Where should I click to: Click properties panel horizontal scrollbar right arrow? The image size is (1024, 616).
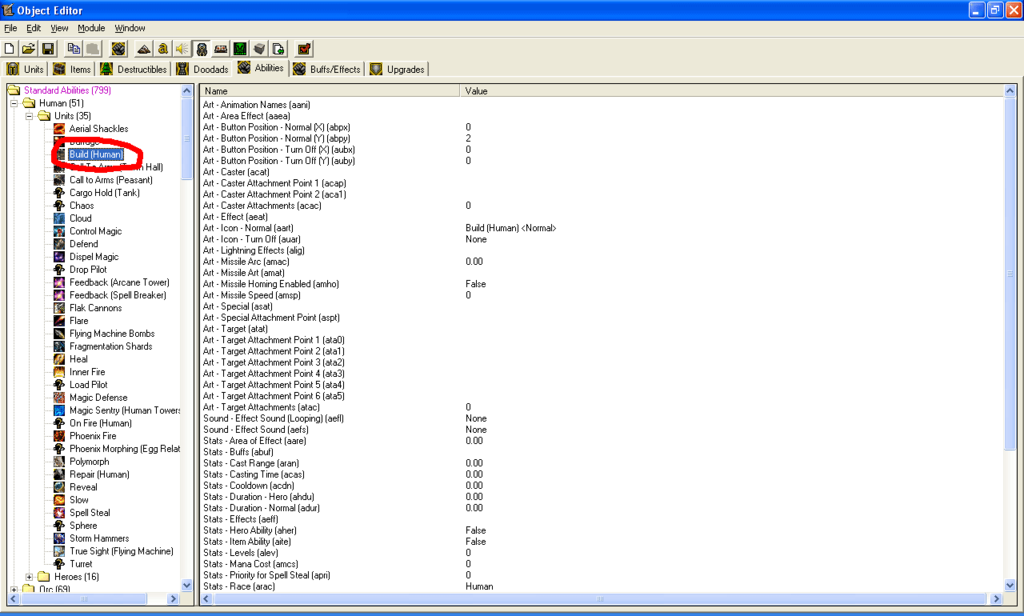click(x=996, y=598)
